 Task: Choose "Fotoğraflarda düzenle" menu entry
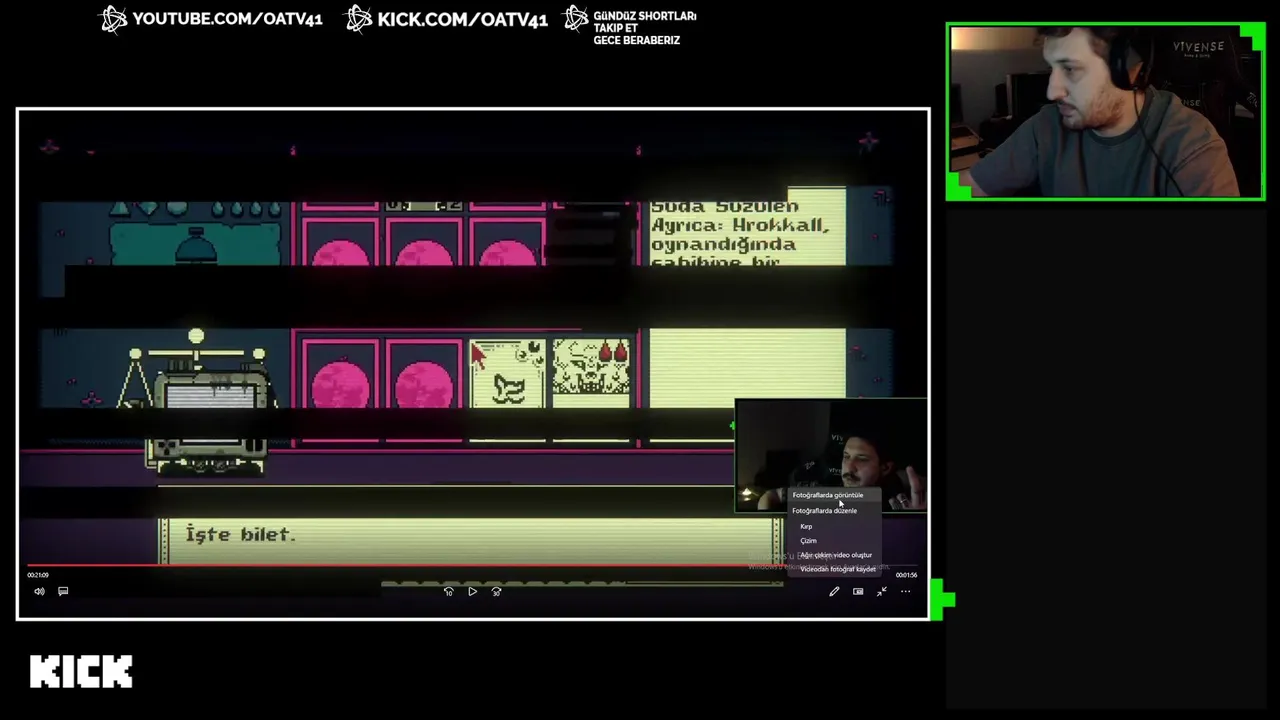pyautogui.click(x=825, y=510)
